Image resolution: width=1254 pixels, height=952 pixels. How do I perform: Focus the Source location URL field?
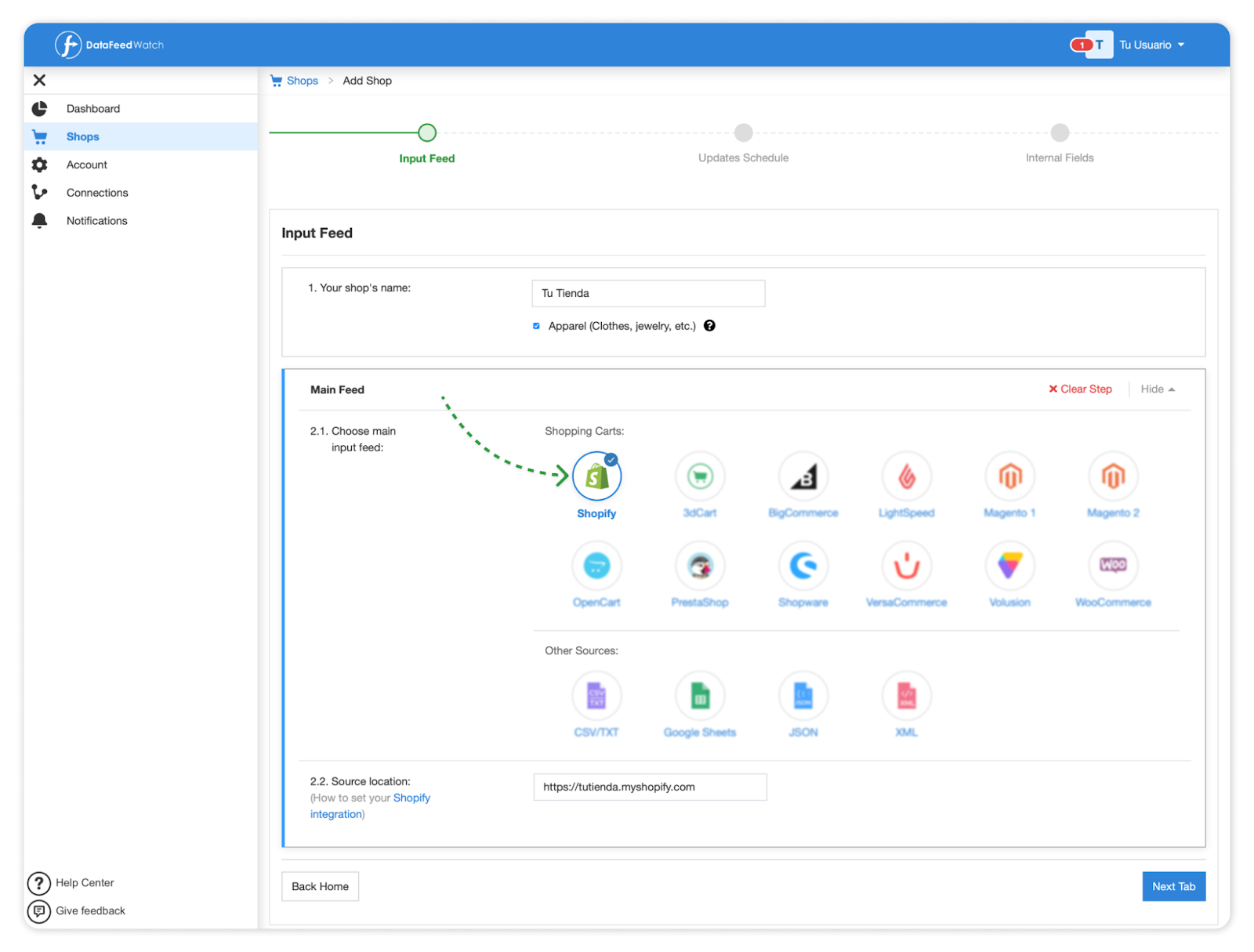click(x=650, y=787)
